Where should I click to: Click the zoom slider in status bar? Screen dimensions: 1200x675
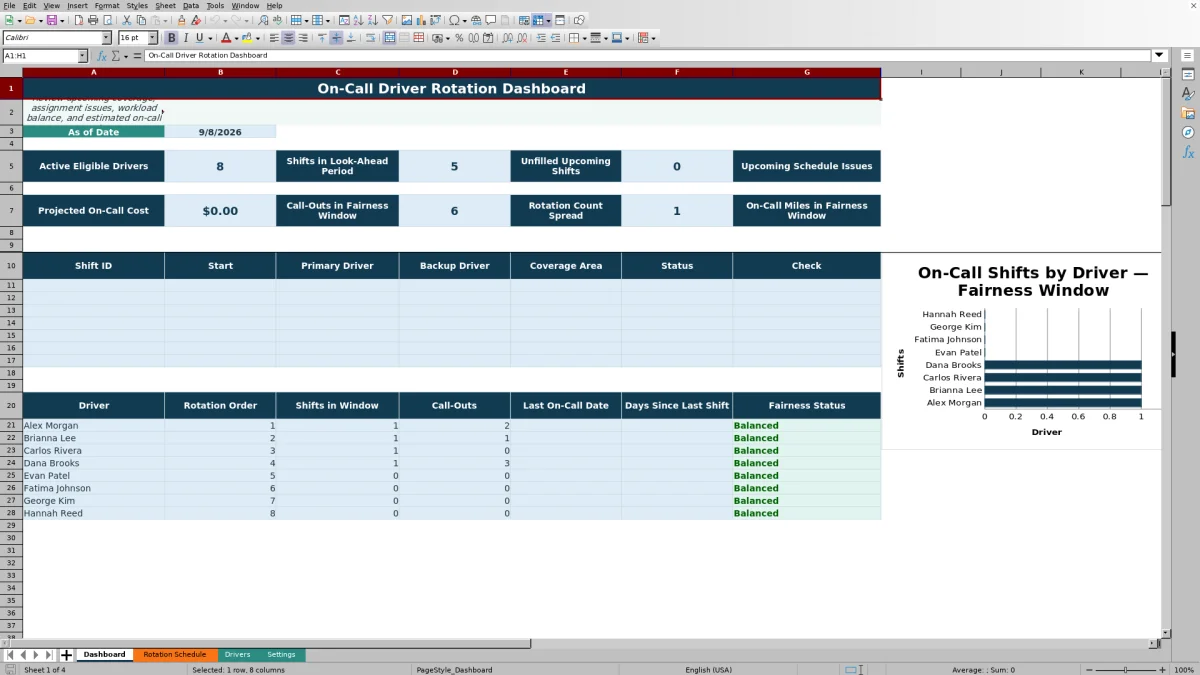1126,670
